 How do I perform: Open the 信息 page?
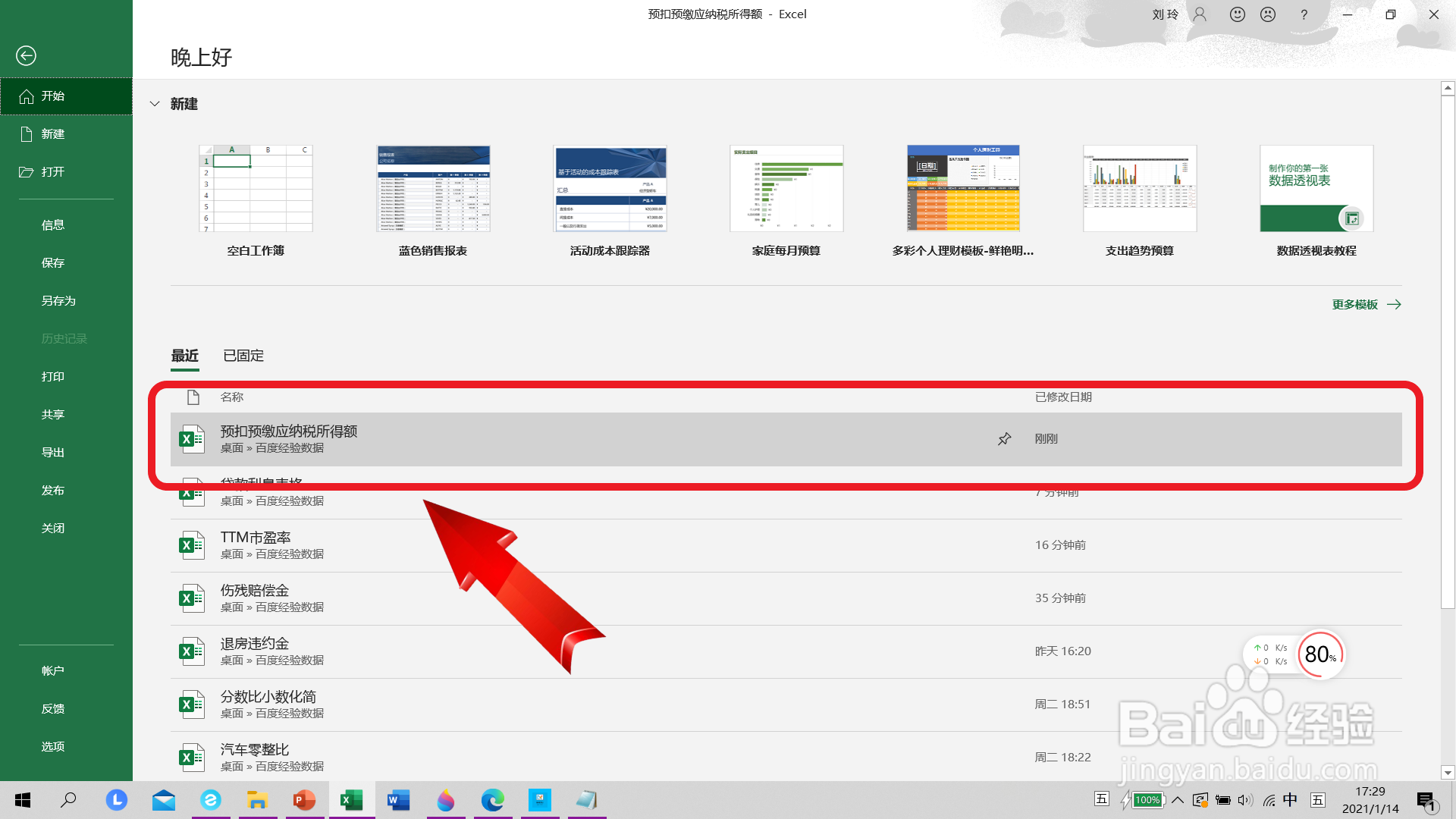(66, 225)
